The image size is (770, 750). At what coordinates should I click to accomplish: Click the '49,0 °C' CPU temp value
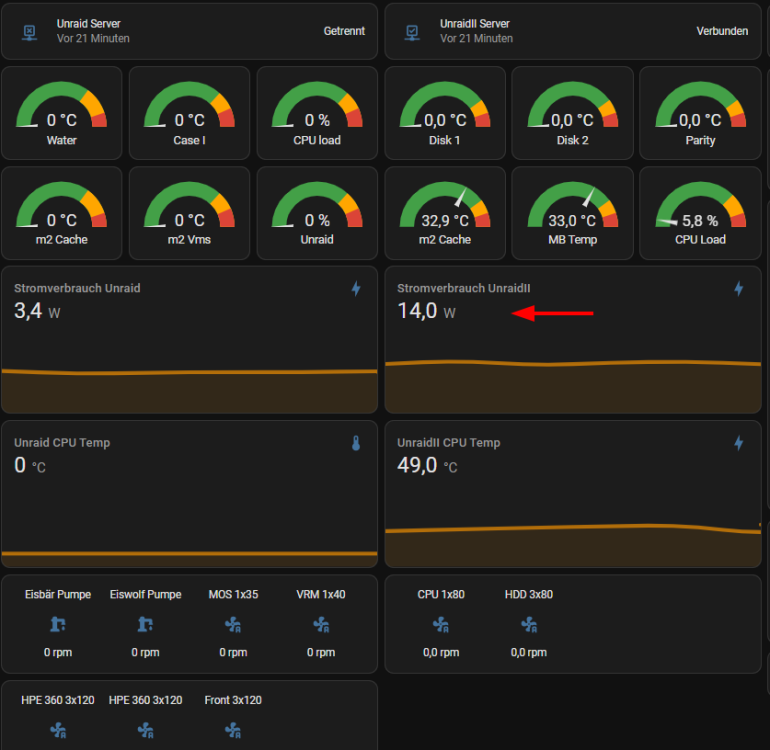pos(427,465)
